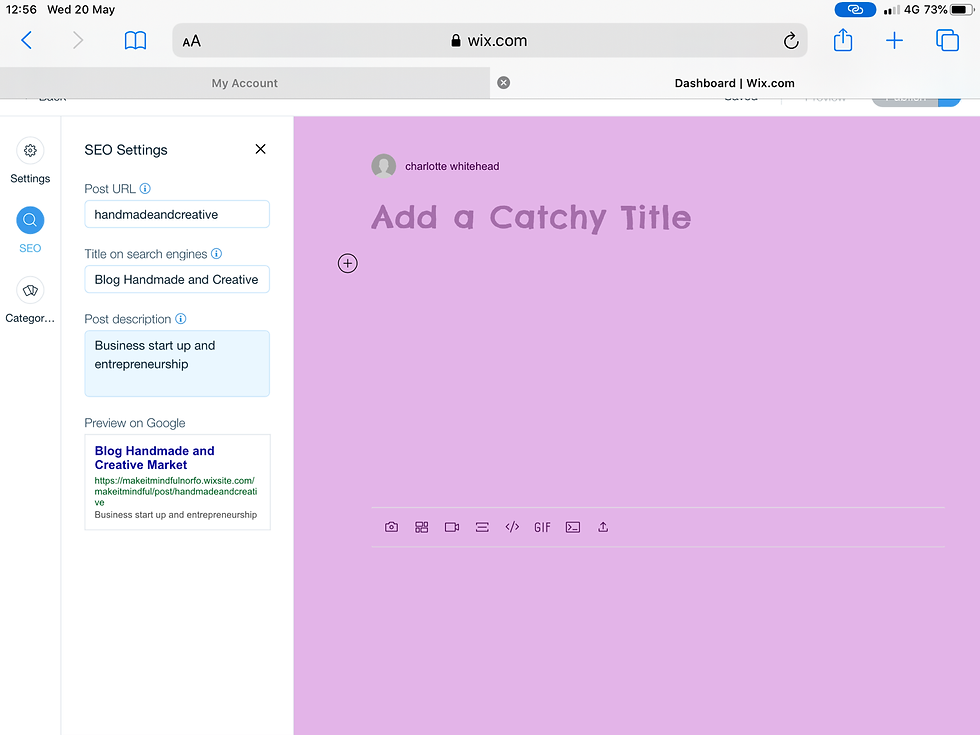Edit the search engine title field
This screenshot has height=735, width=980.
[x=177, y=279]
